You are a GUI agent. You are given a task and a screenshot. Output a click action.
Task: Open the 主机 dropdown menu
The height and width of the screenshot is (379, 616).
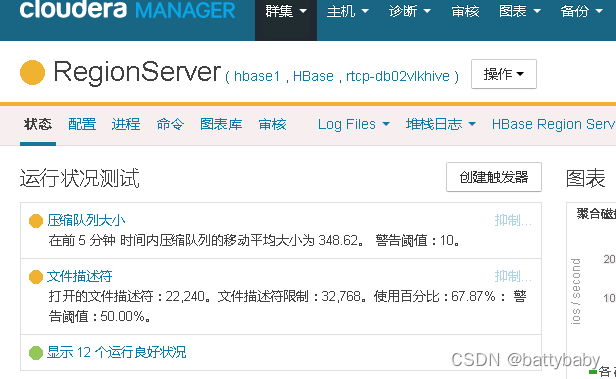348,11
